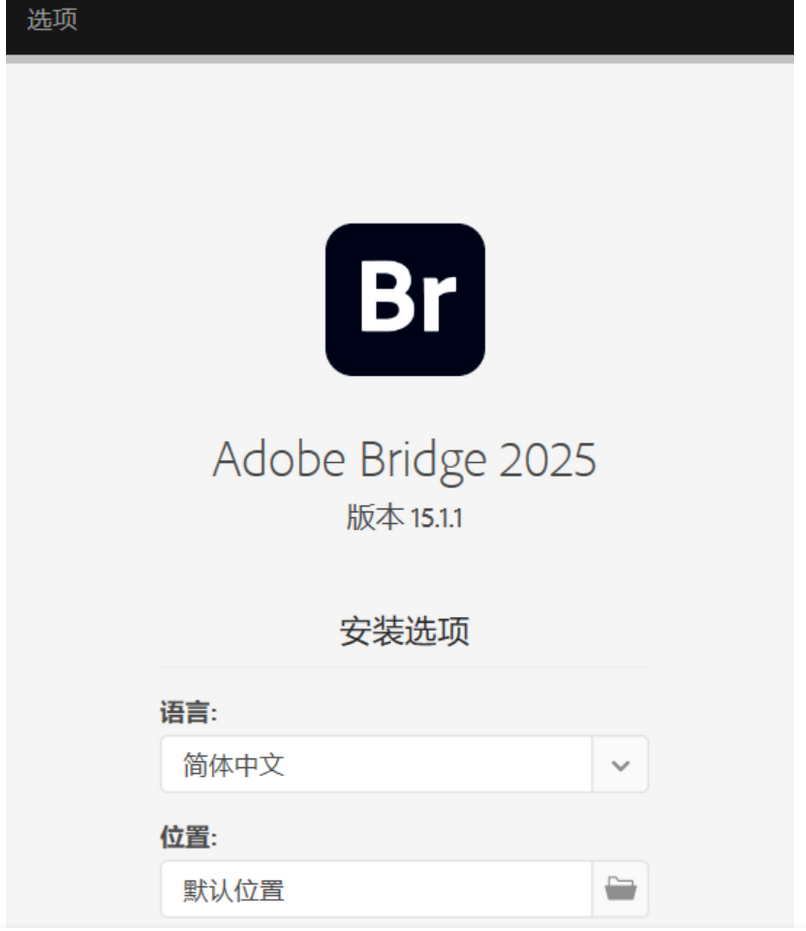806x931 pixels.
Task: Click the gray strip below title bar
Action: 400,59
